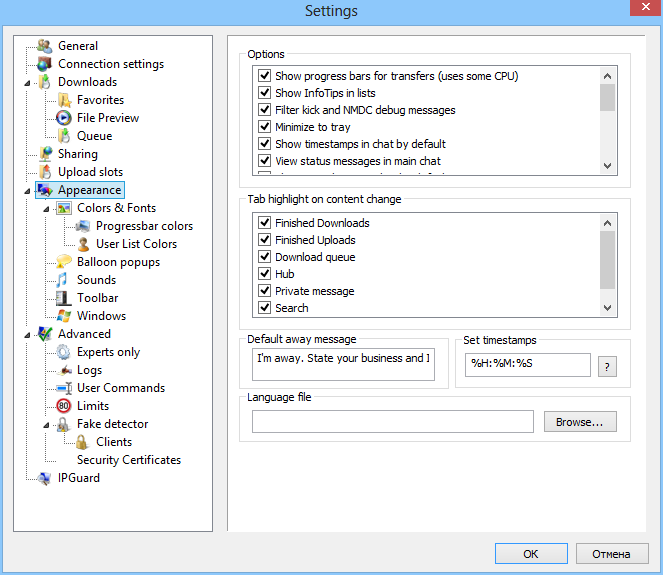Collapse the Downloads tree node

pyautogui.click(x=28, y=83)
